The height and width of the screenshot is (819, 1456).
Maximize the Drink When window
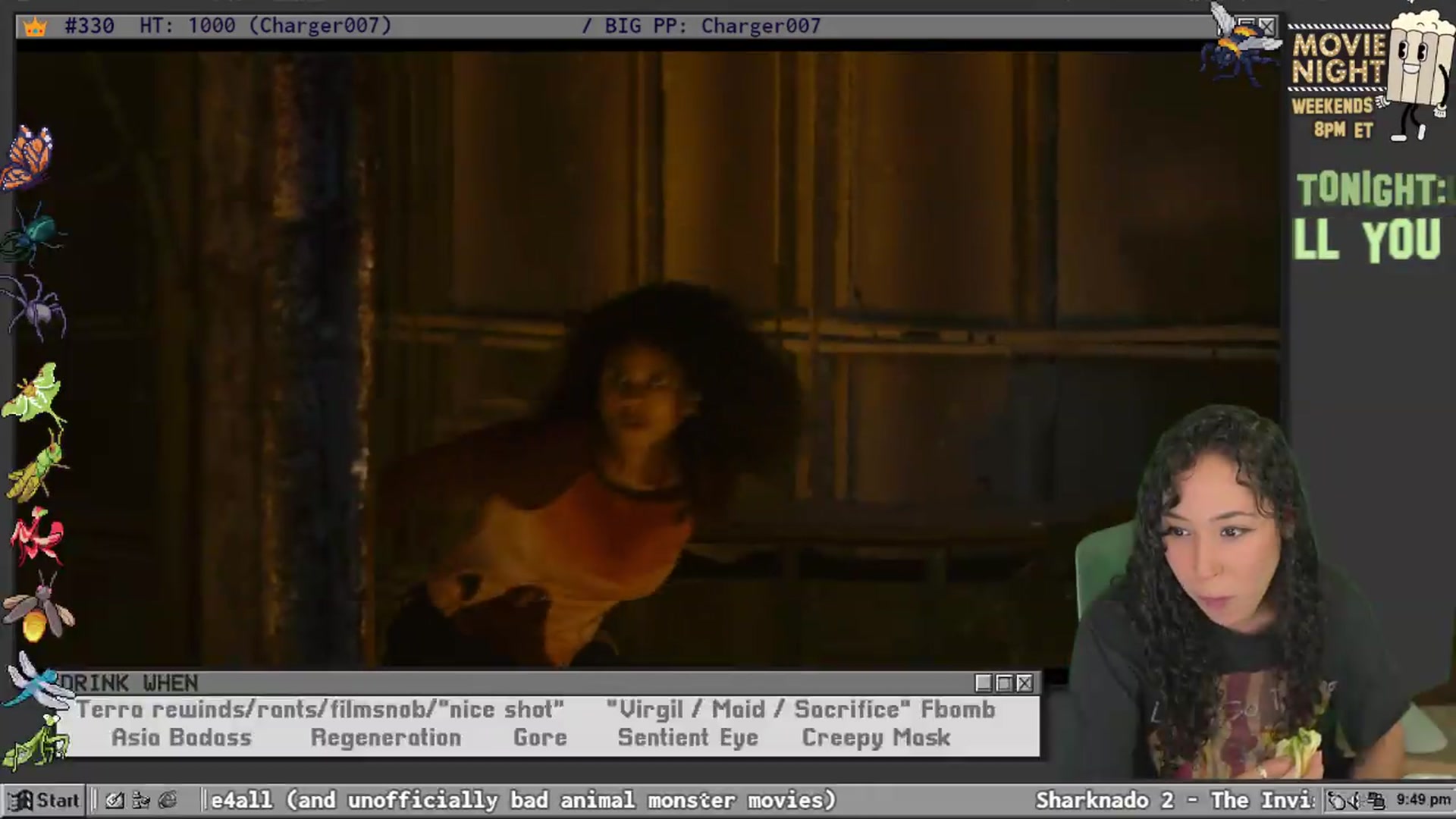click(1004, 683)
